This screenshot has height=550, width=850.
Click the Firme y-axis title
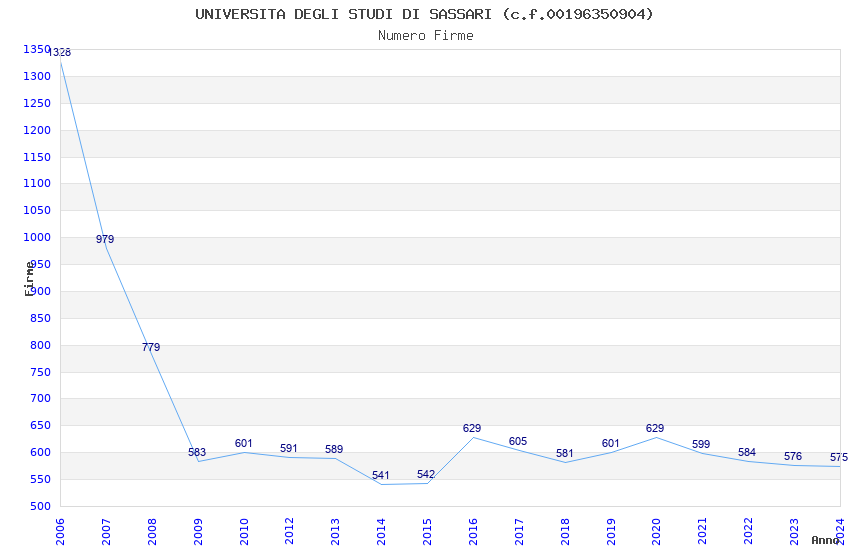30,279
